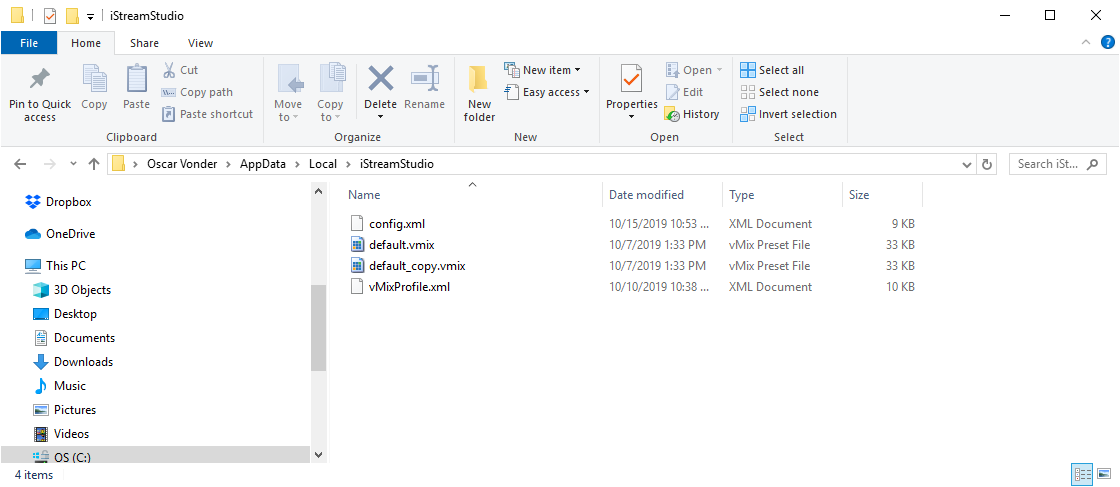Open the Move to menu
This screenshot has width=1120, height=487.
point(289,94)
